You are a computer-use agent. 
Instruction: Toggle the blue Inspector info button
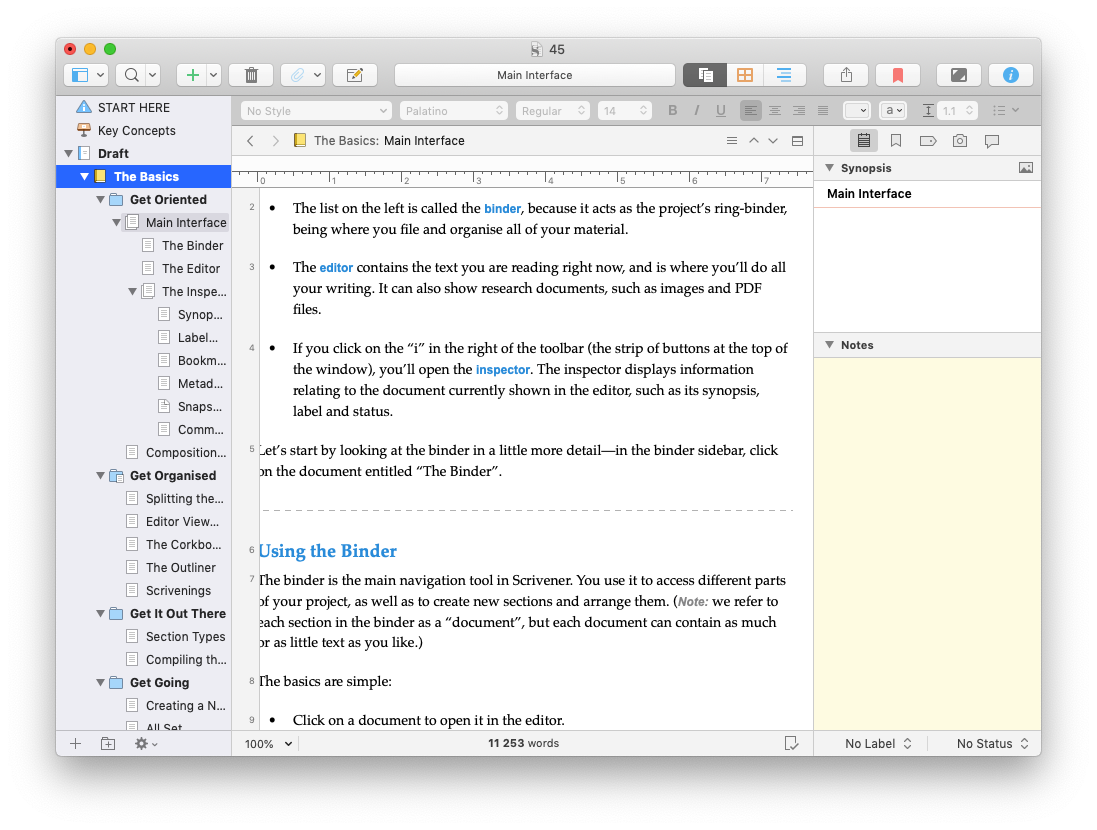point(1010,75)
